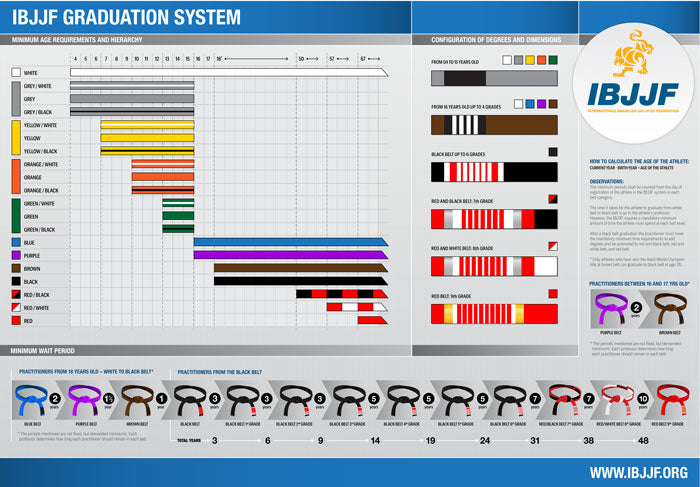Viewport: 700px width, 487px height.
Task: Click the Purple legend swatch on left
Action: 16,255
